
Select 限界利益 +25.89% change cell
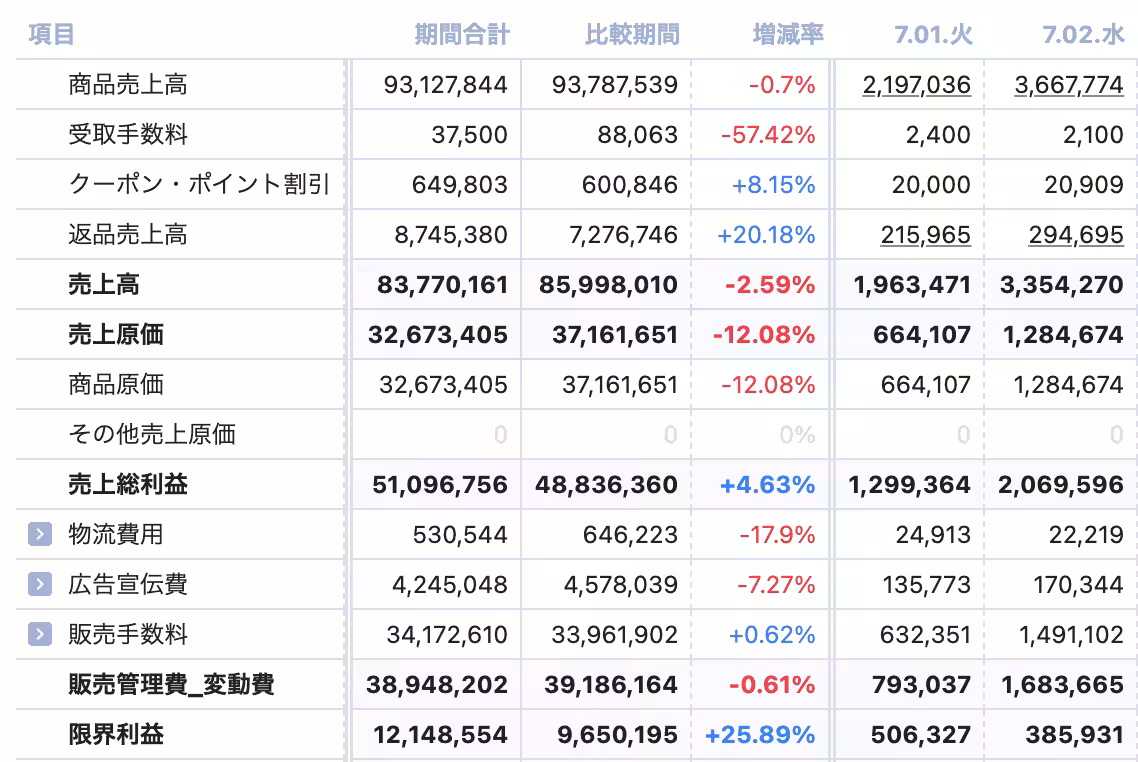coord(760,735)
